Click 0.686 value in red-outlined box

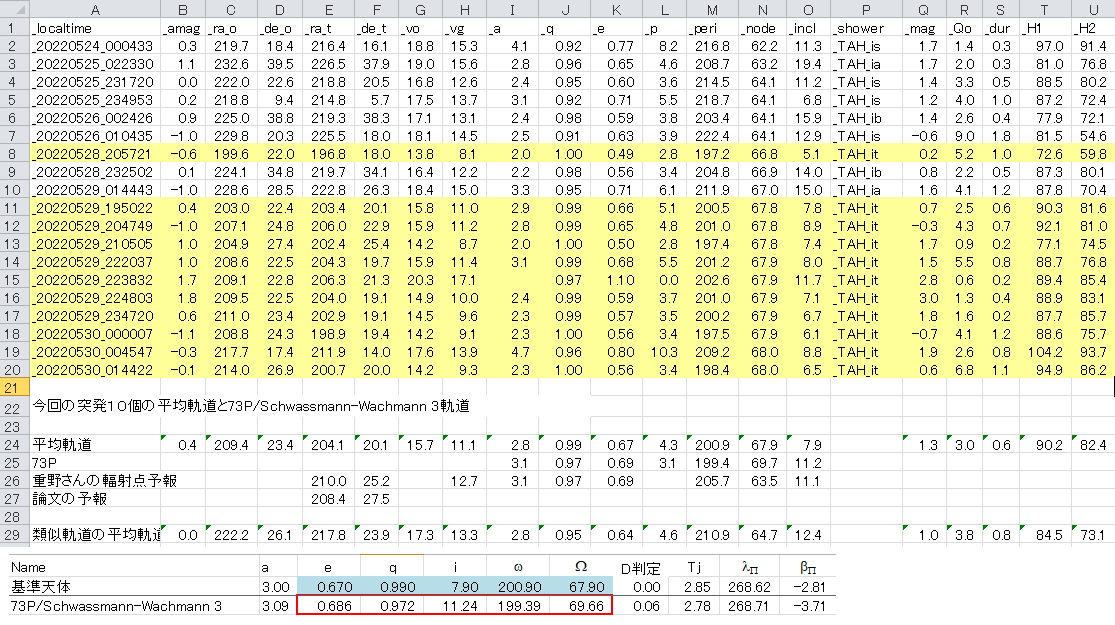pyautogui.click(x=333, y=605)
